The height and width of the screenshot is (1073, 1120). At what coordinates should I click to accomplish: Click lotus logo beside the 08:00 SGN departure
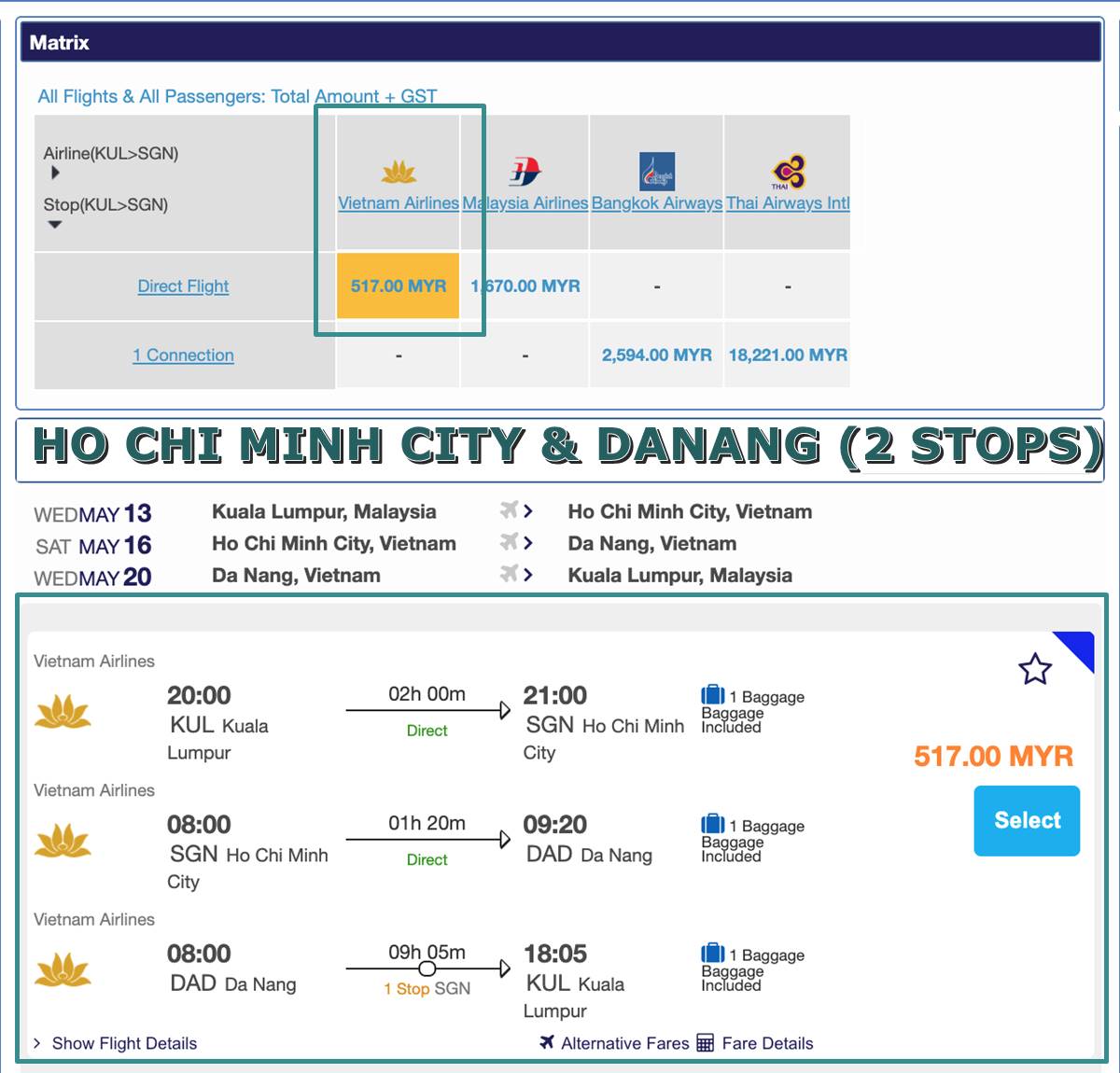coord(63,841)
